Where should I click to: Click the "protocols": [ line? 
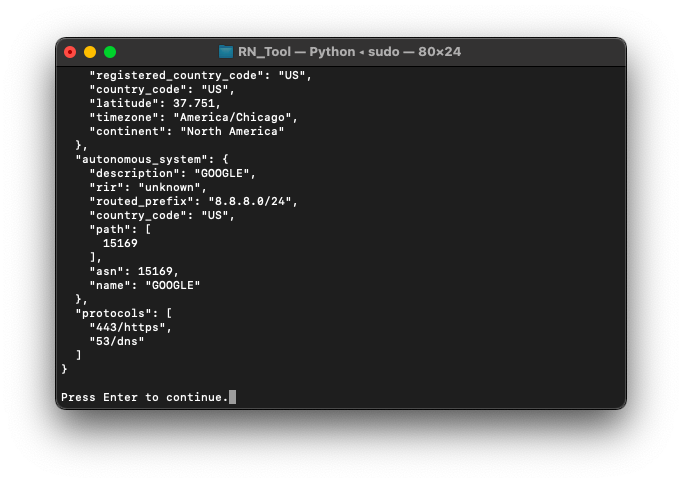[124, 313]
